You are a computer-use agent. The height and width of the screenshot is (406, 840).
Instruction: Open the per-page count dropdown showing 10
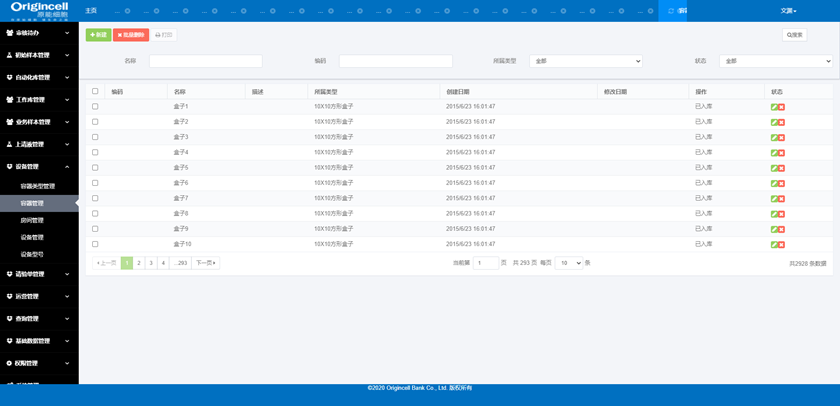pyautogui.click(x=568, y=263)
